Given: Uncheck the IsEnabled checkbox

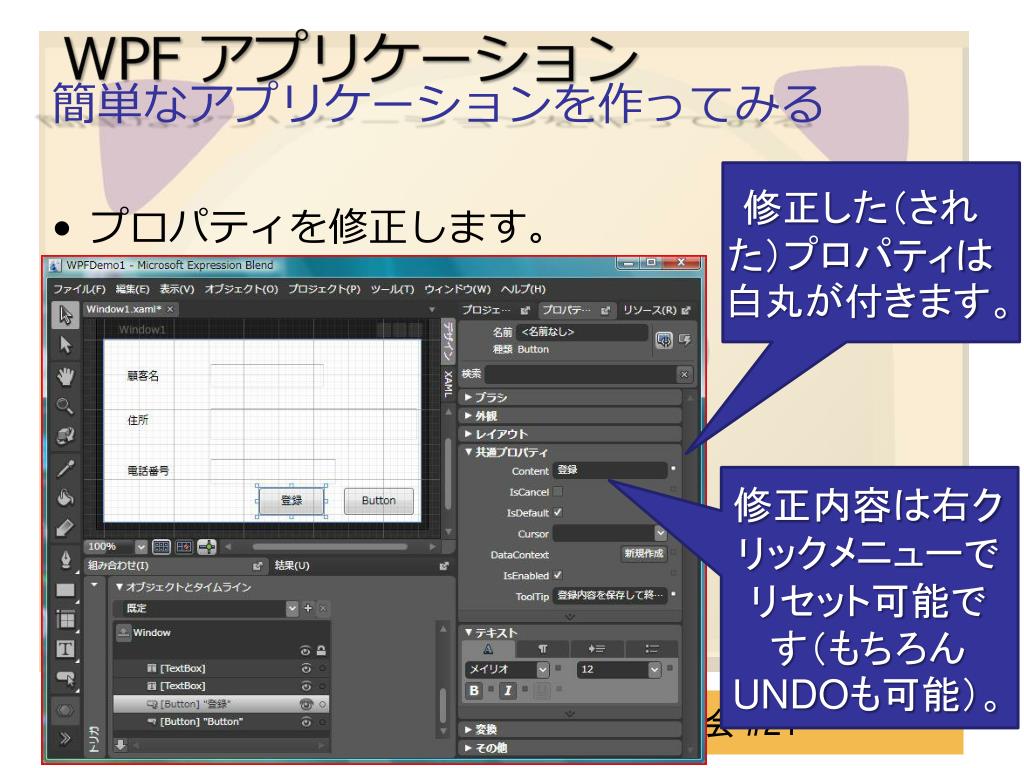Looking at the screenshot, I should [x=558, y=575].
